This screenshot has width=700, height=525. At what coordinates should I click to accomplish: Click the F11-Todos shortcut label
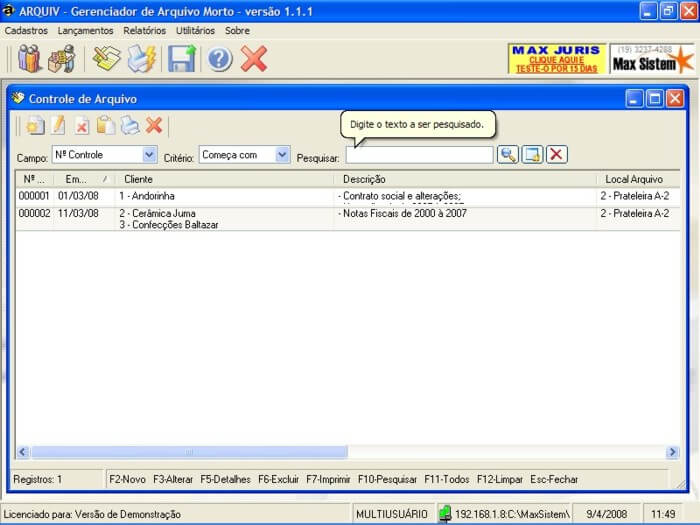(x=446, y=479)
